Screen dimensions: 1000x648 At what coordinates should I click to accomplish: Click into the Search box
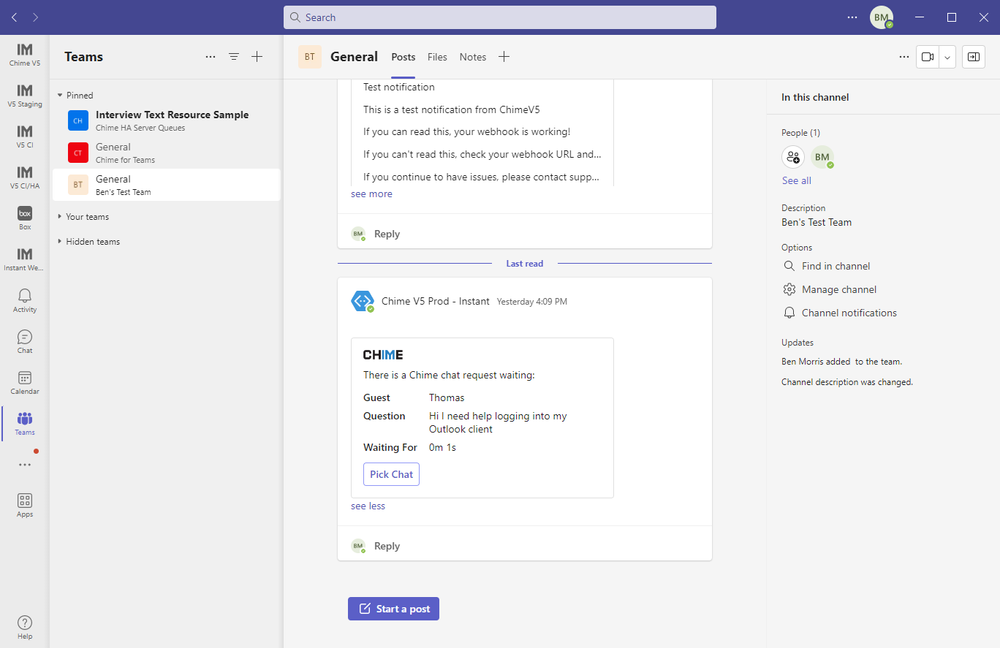coord(500,17)
